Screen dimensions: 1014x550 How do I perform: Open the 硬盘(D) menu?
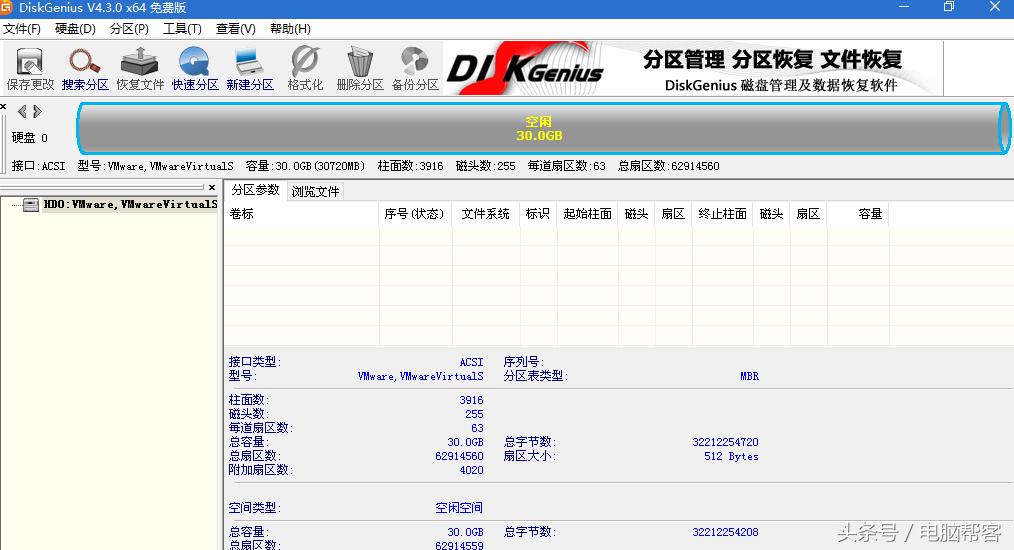(x=75, y=28)
